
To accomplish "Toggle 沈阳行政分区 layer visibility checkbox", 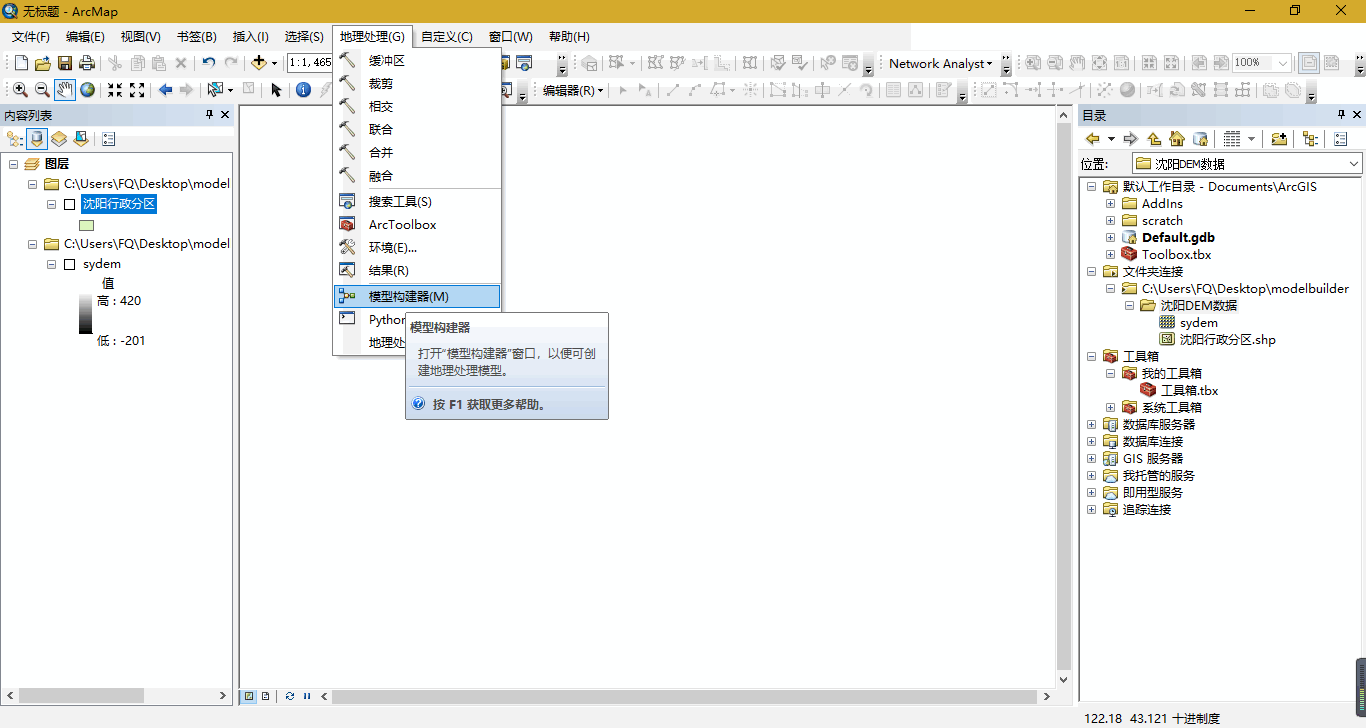I will click(69, 204).
